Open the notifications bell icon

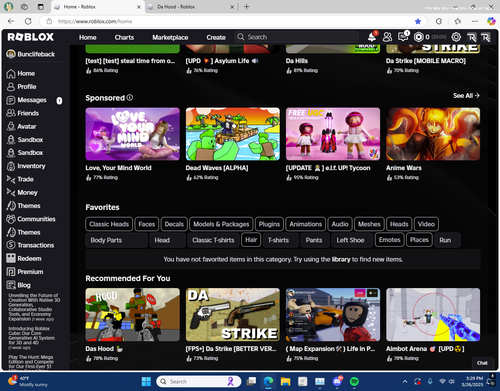372,37
